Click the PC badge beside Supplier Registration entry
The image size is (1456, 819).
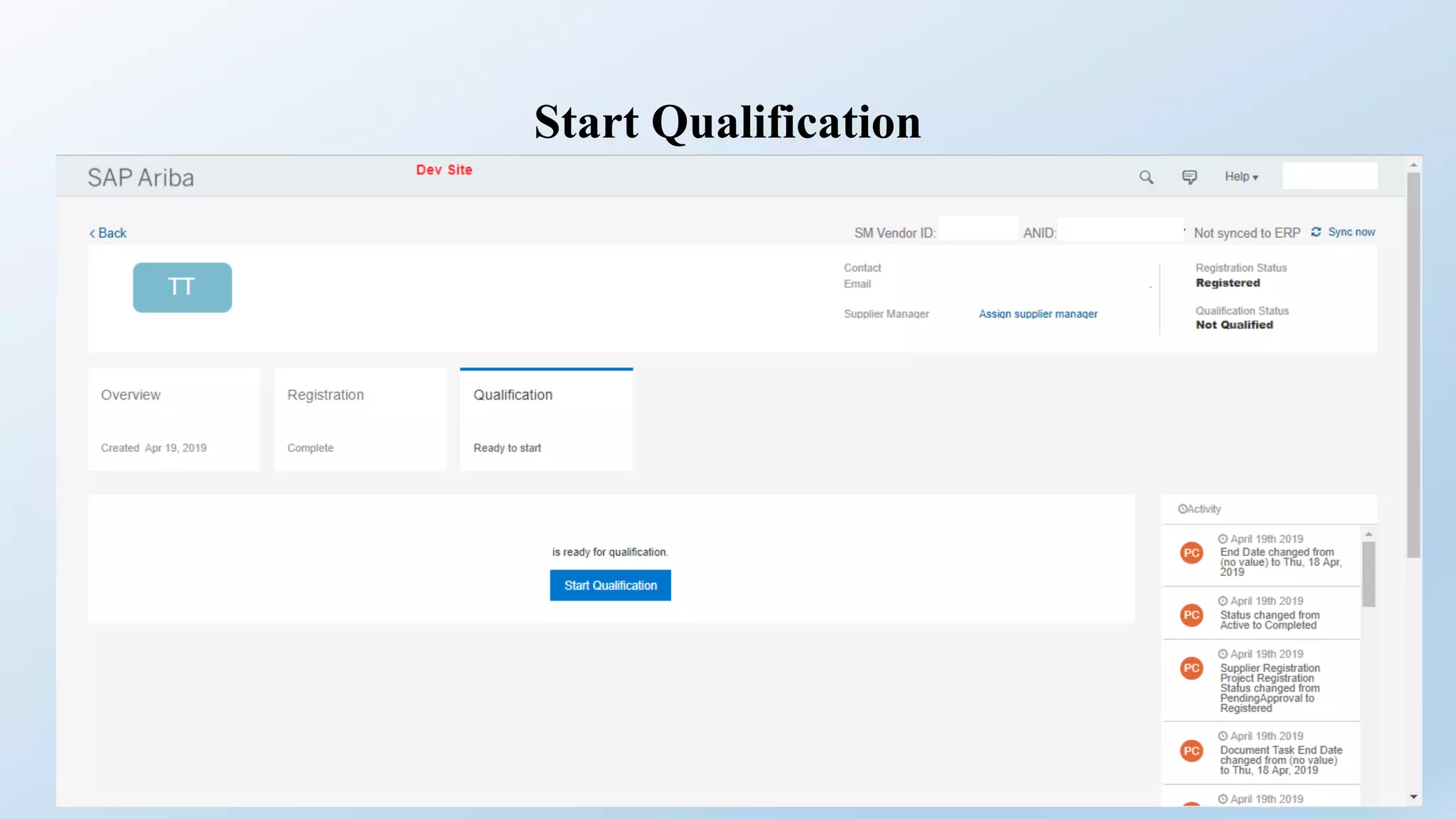(1192, 668)
